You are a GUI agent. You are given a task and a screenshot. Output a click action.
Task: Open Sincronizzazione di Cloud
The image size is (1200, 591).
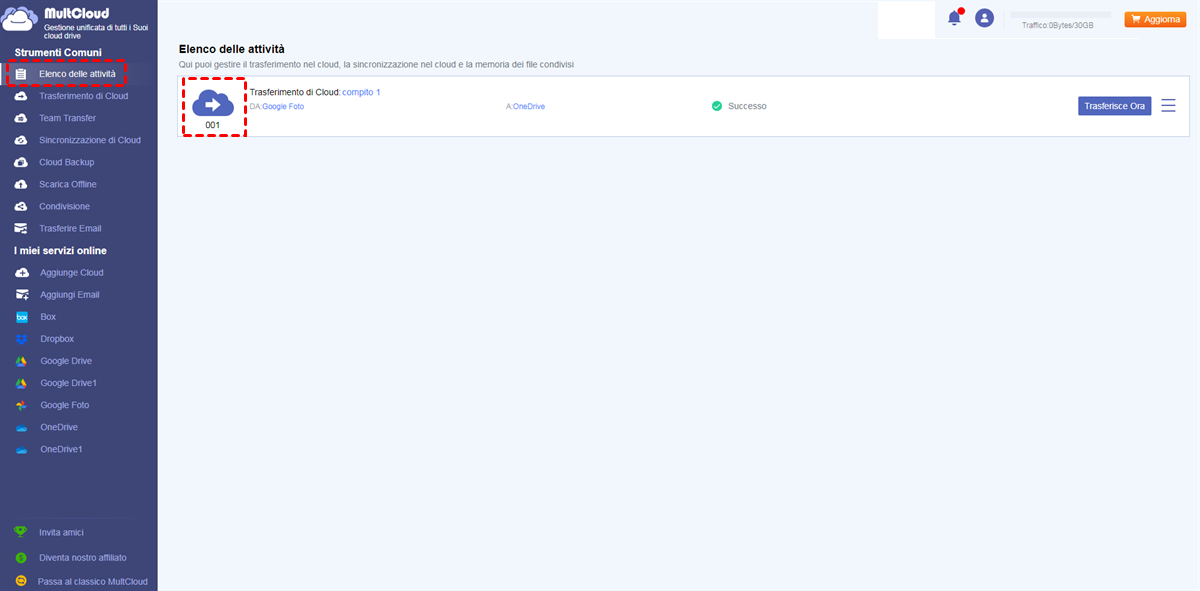(90, 140)
